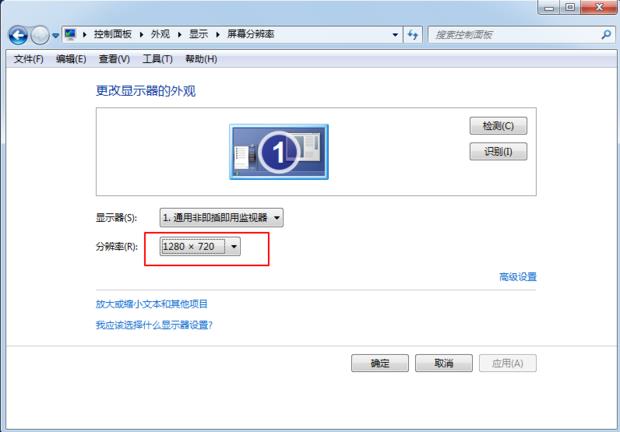Click the 取消 cancel button
The image size is (620, 432).
click(x=444, y=363)
